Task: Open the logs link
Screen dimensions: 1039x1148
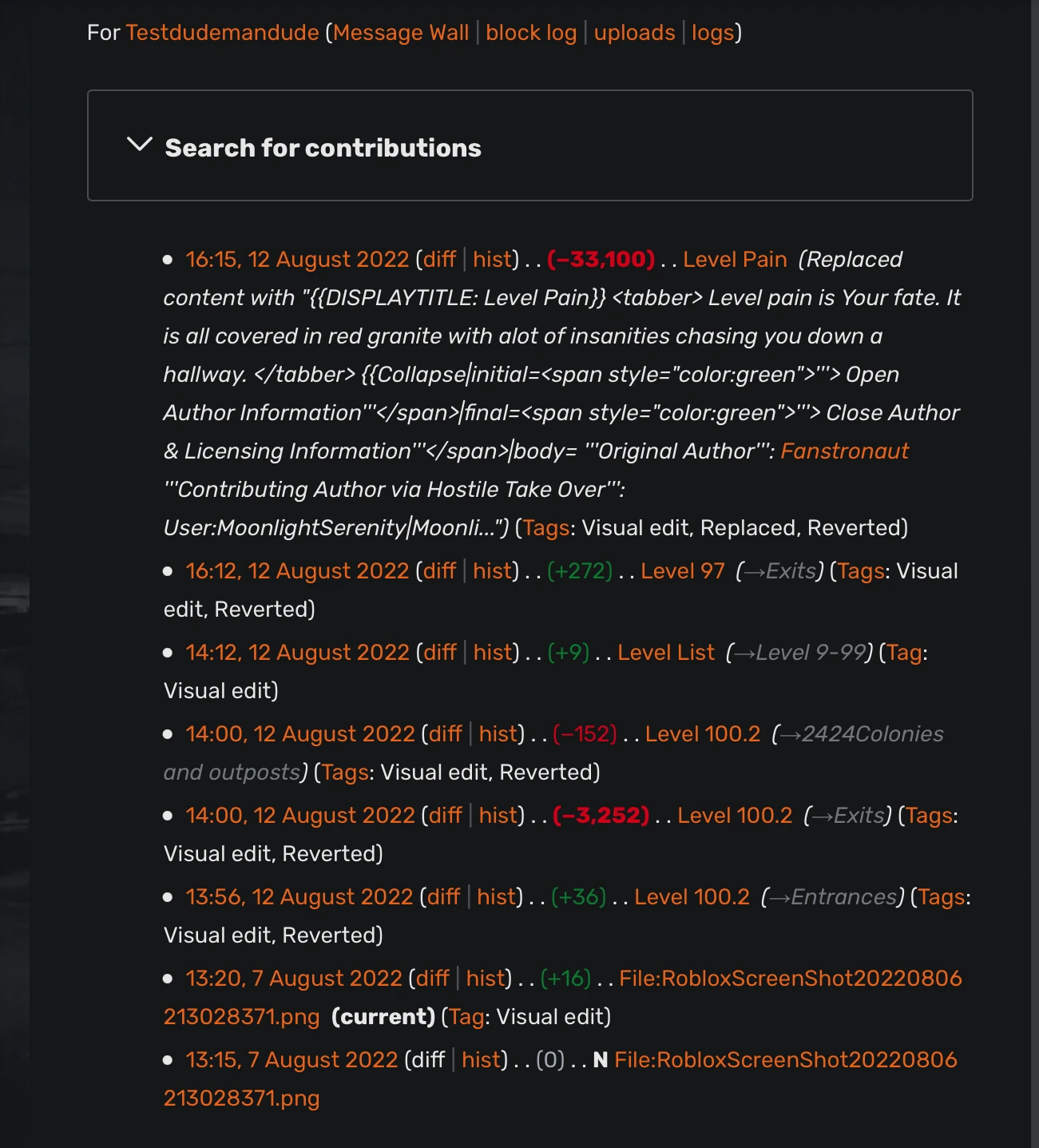Action: 712,33
